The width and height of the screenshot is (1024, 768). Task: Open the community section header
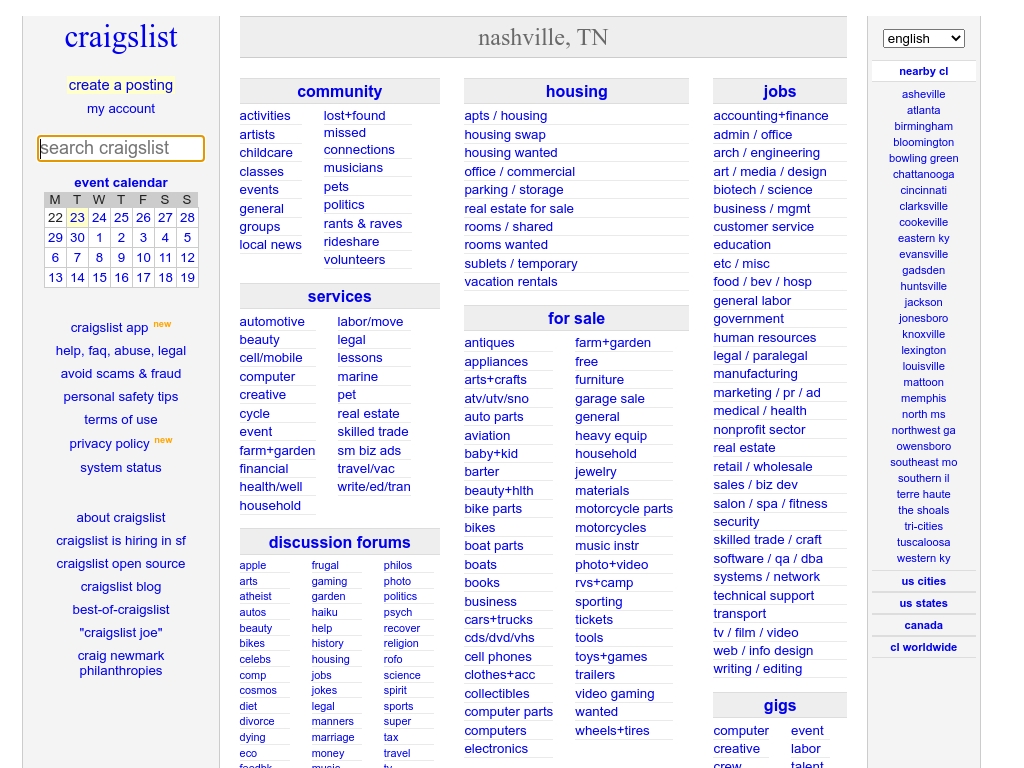pyautogui.click(x=340, y=91)
